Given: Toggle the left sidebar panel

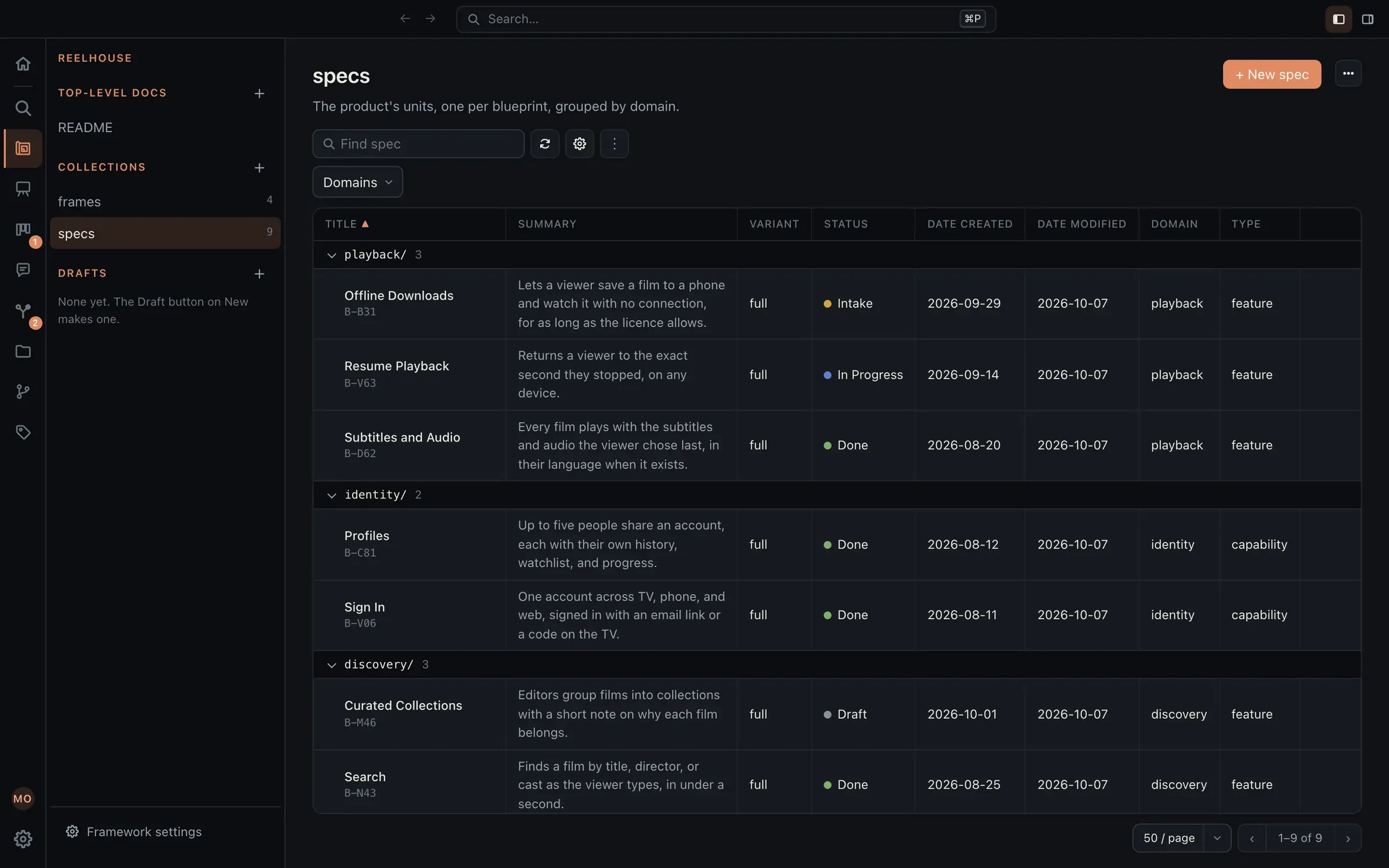Looking at the screenshot, I should pos(1338,19).
